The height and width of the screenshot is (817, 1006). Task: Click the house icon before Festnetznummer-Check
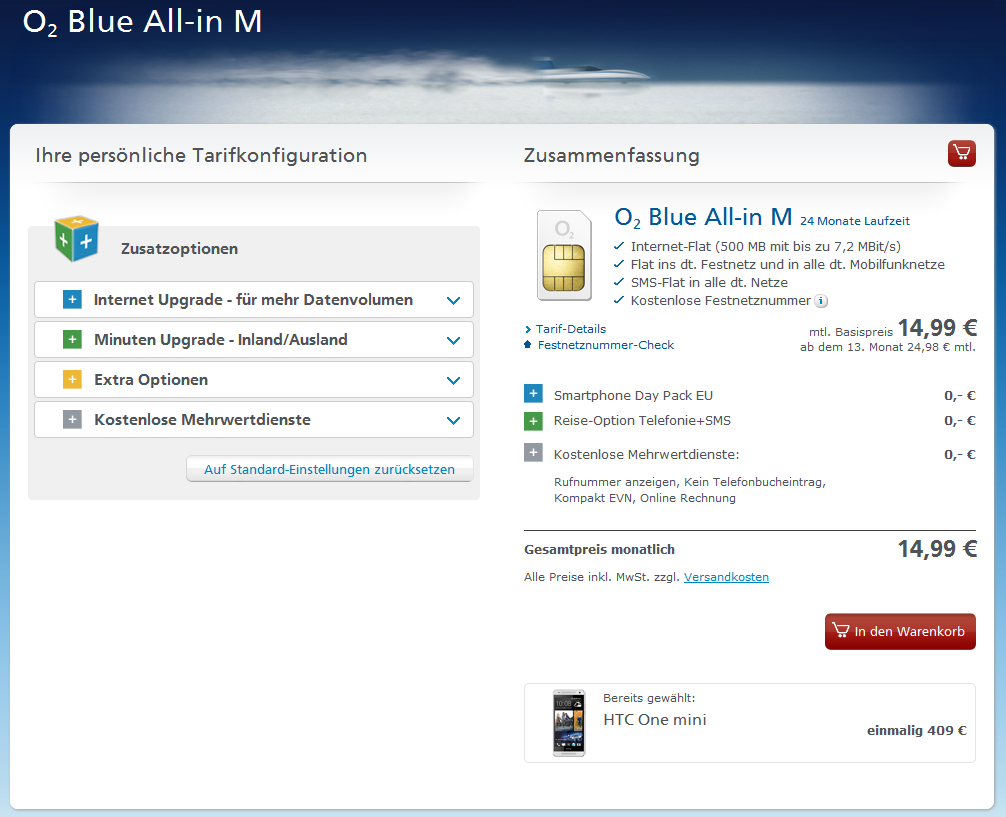[x=528, y=345]
